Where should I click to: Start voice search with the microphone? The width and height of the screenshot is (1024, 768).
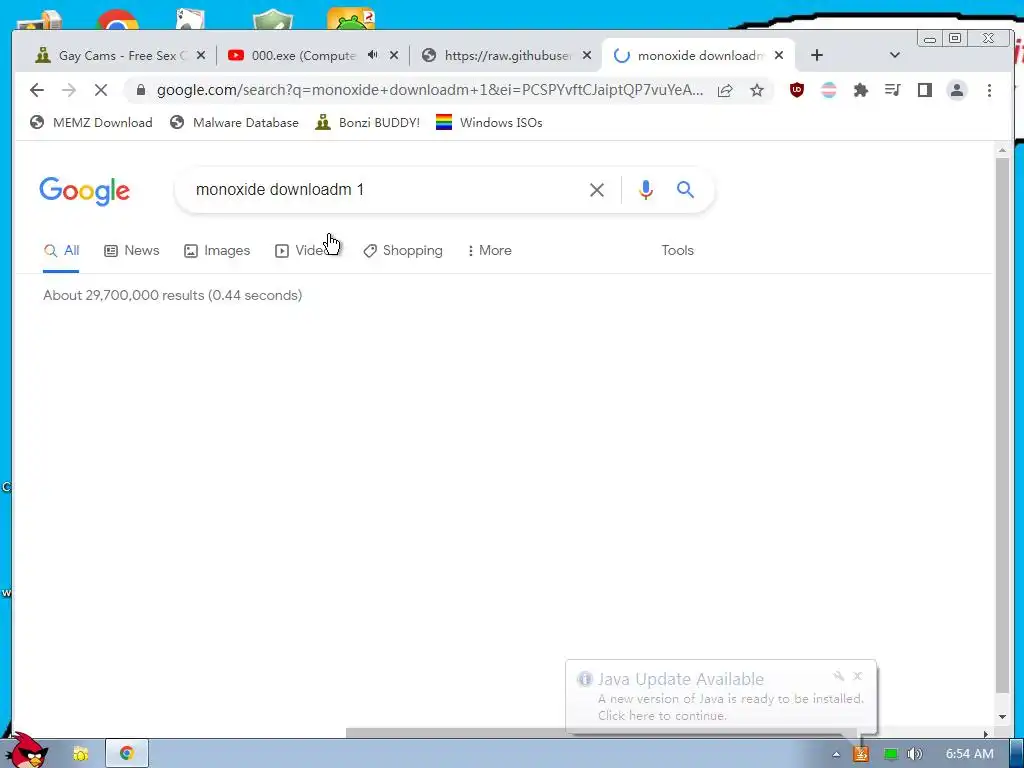pyautogui.click(x=645, y=190)
